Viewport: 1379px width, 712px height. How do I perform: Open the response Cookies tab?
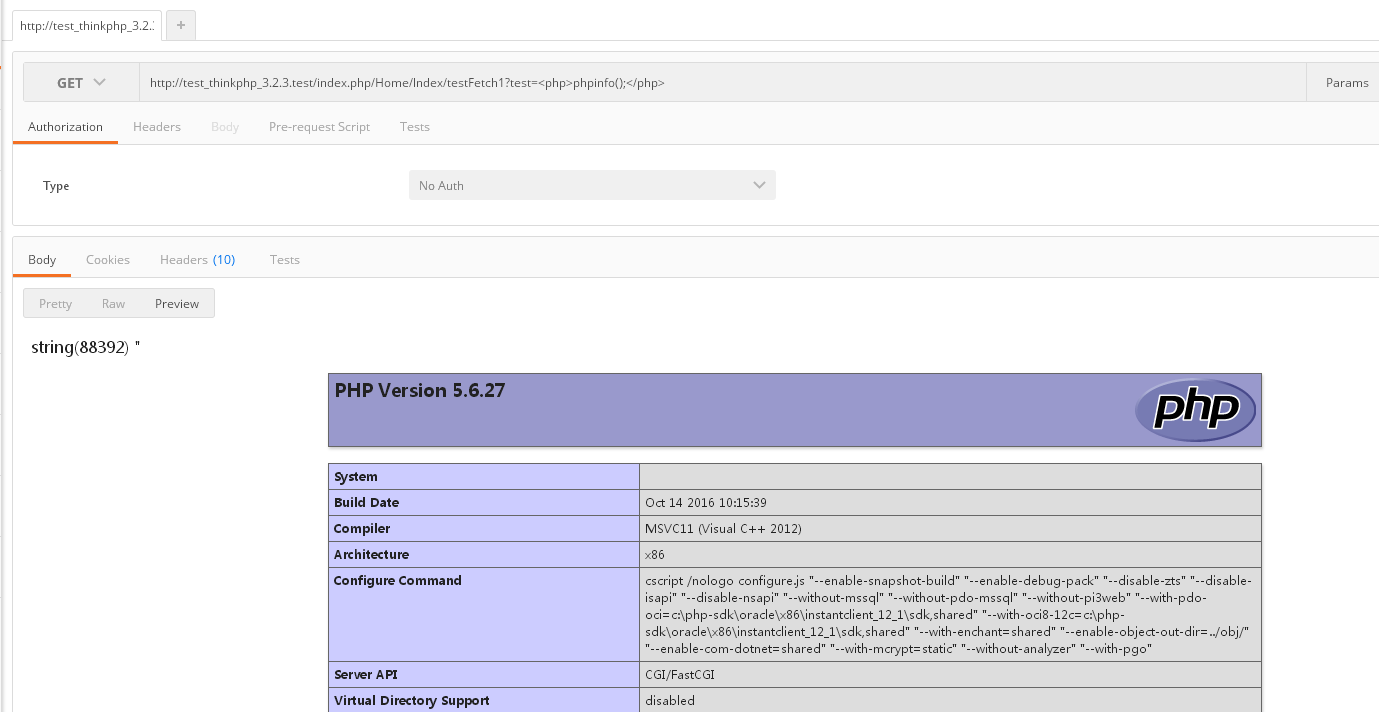(108, 260)
